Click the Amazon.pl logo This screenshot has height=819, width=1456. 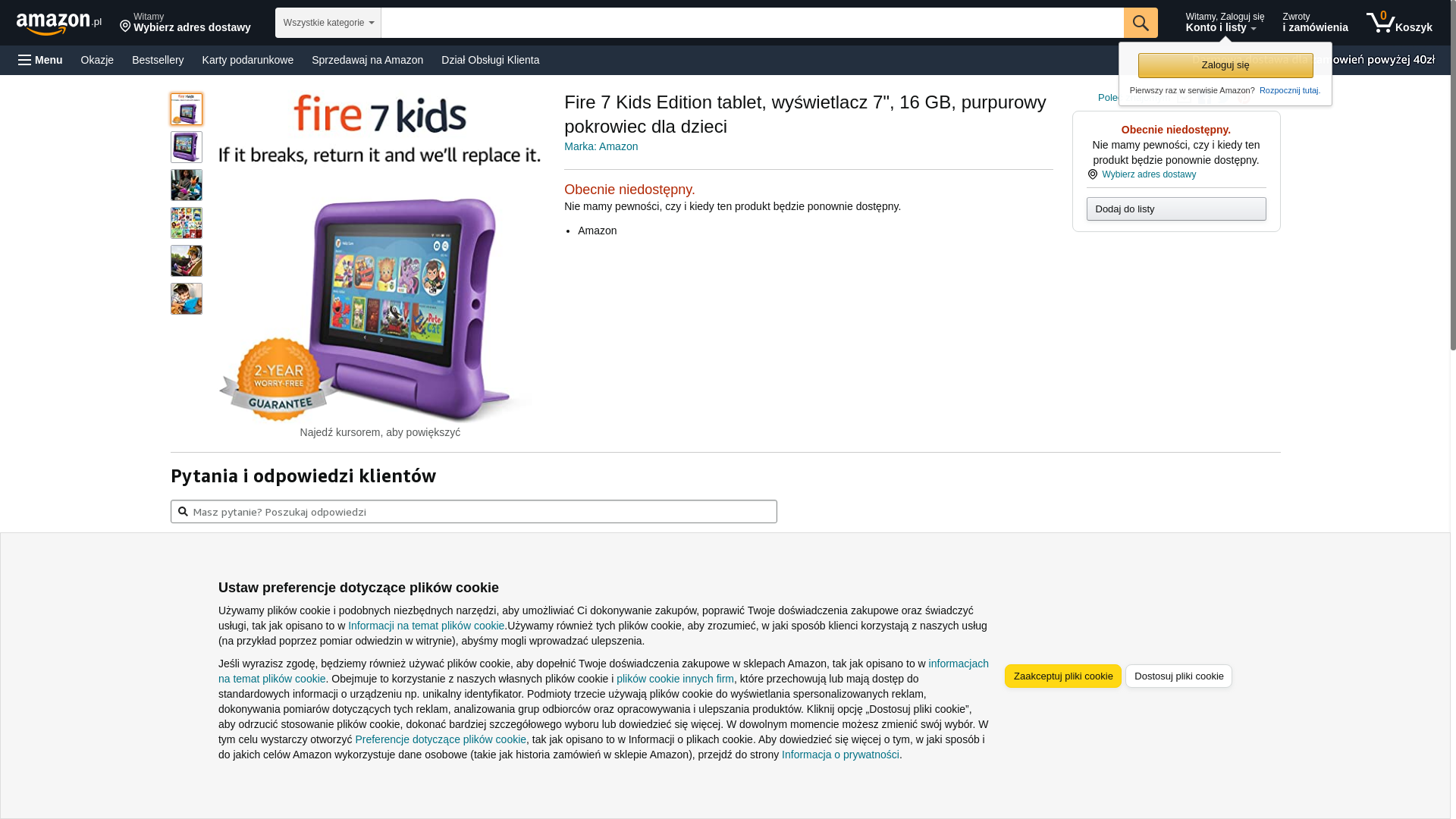click(59, 24)
